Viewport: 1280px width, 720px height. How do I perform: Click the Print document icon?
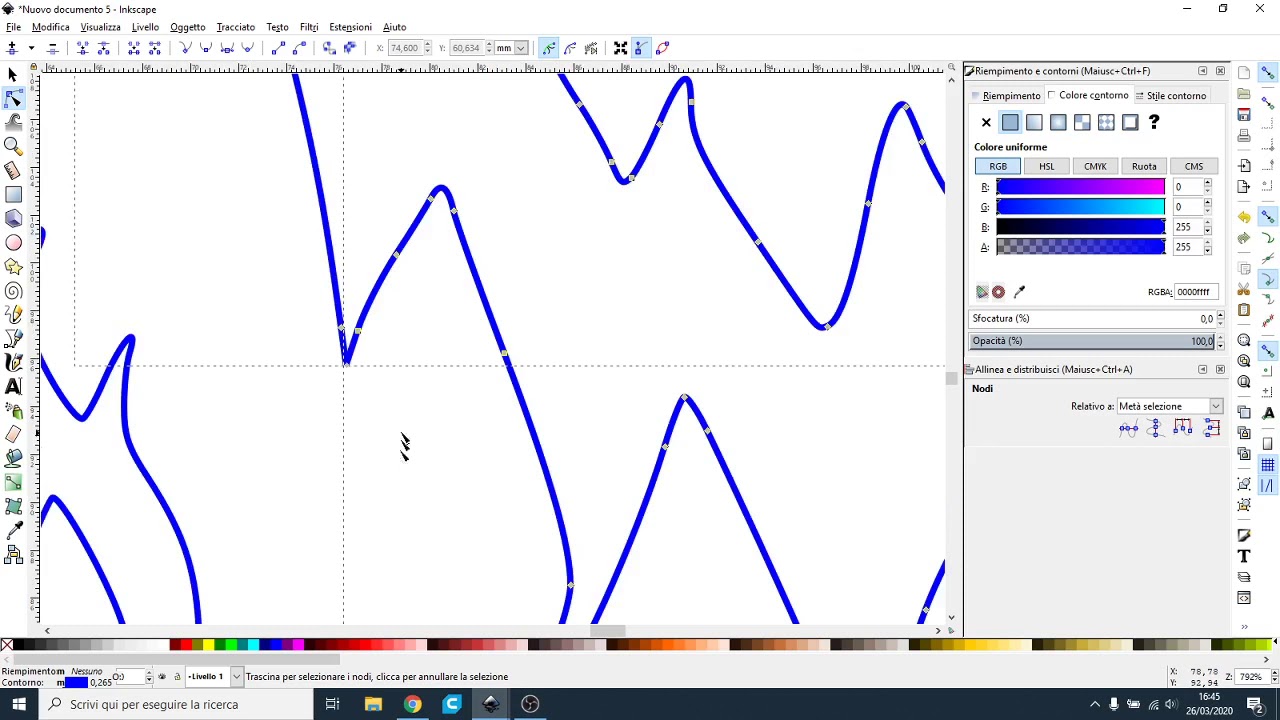[1244, 135]
